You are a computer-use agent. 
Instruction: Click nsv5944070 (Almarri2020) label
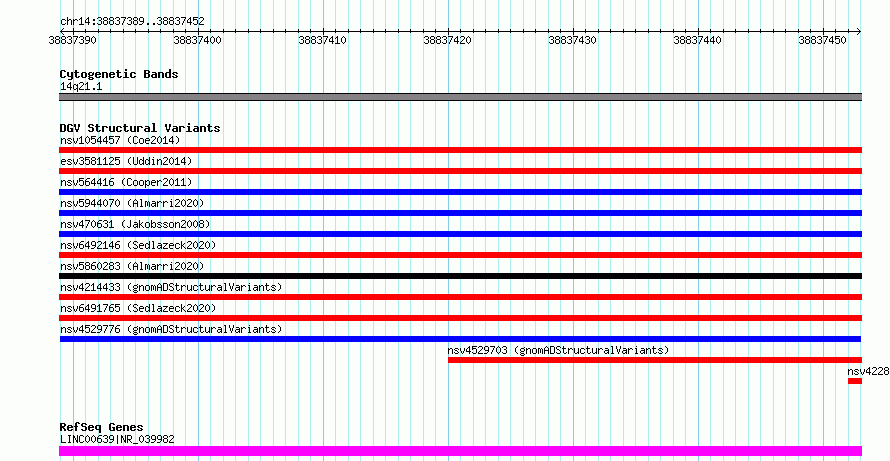click(x=132, y=203)
